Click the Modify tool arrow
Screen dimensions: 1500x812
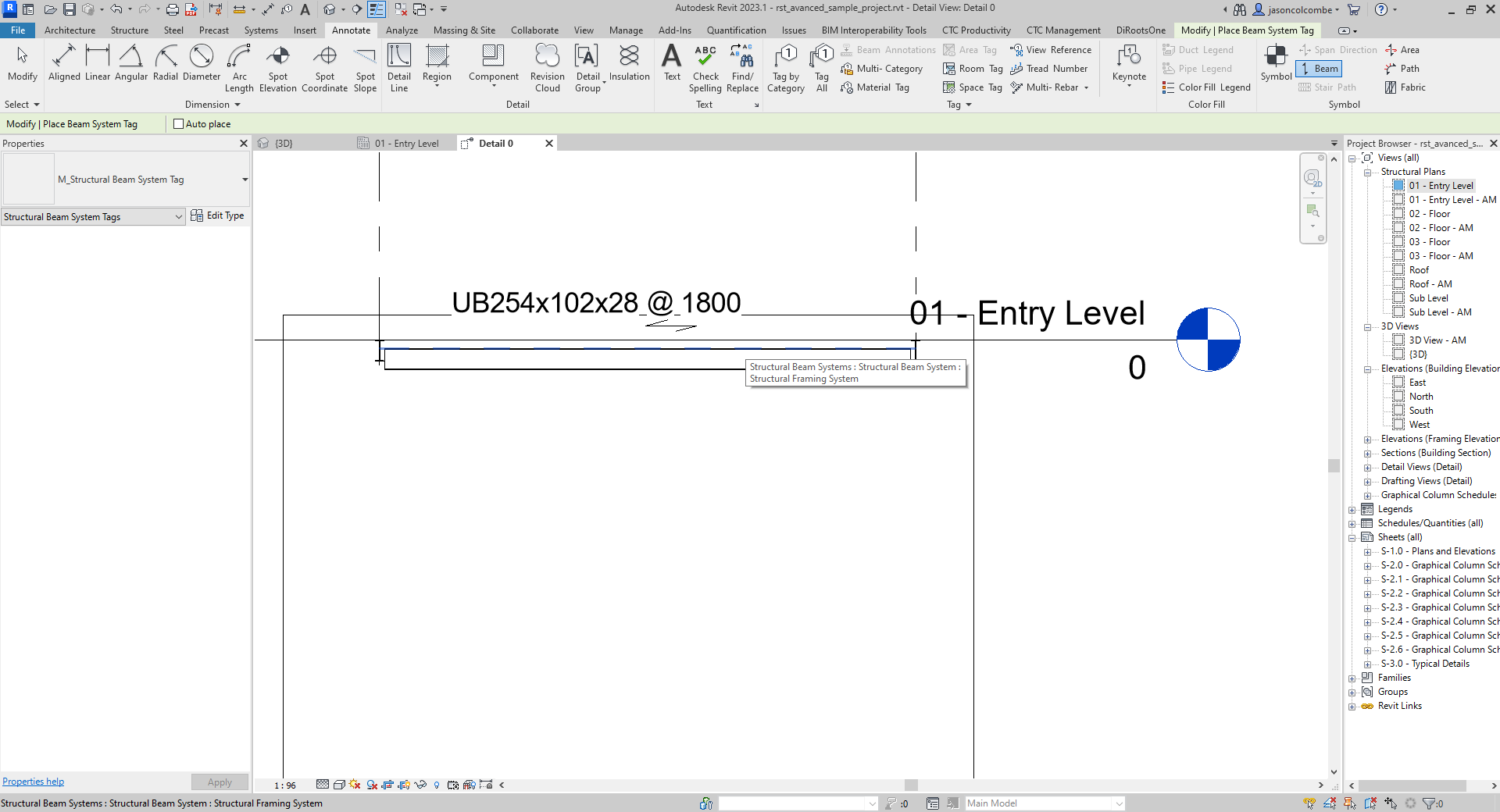(x=23, y=63)
